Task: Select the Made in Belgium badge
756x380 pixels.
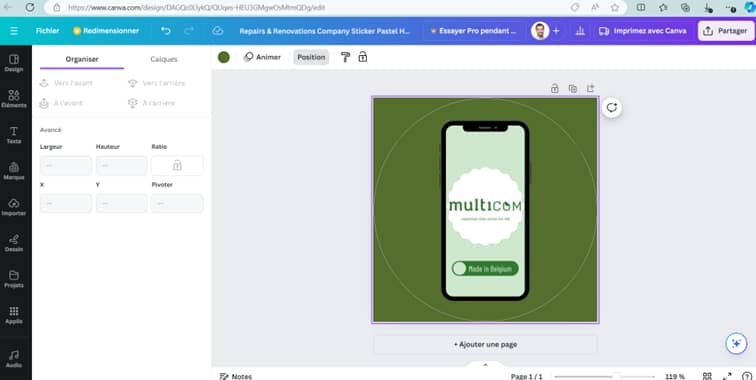Action: pyautogui.click(x=485, y=269)
